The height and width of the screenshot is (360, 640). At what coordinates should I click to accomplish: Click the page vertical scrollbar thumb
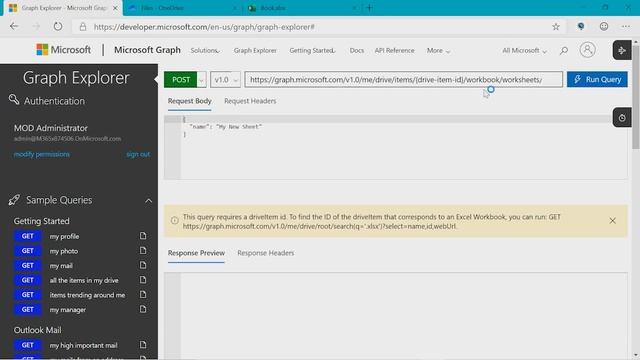point(636,97)
